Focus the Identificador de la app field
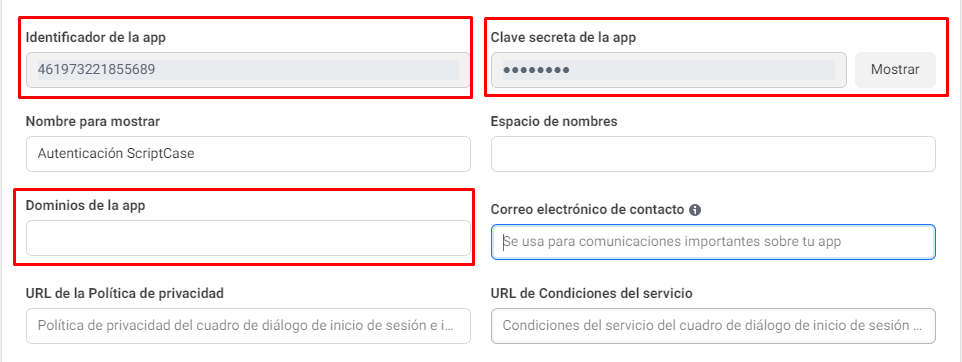 coord(248,70)
